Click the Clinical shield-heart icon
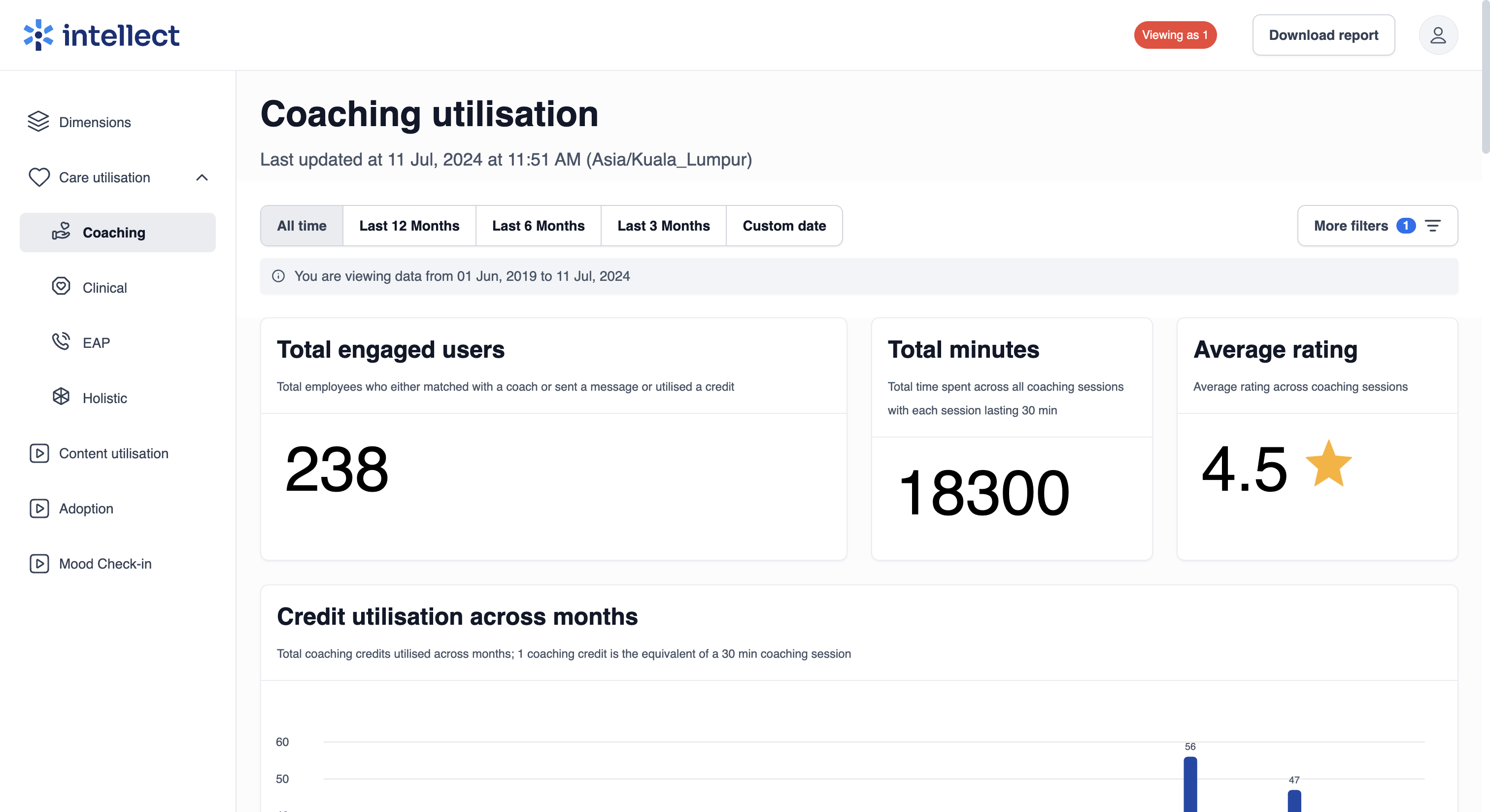1490x812 pixels. click(x=61, y=287)
